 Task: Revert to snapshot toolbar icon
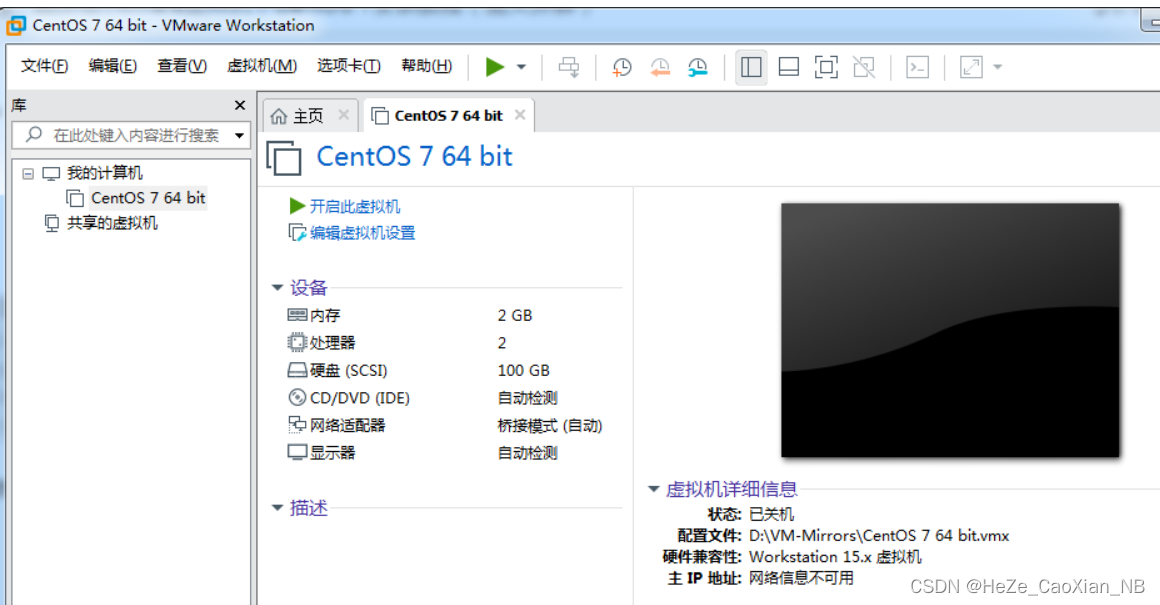coord(659,67)
